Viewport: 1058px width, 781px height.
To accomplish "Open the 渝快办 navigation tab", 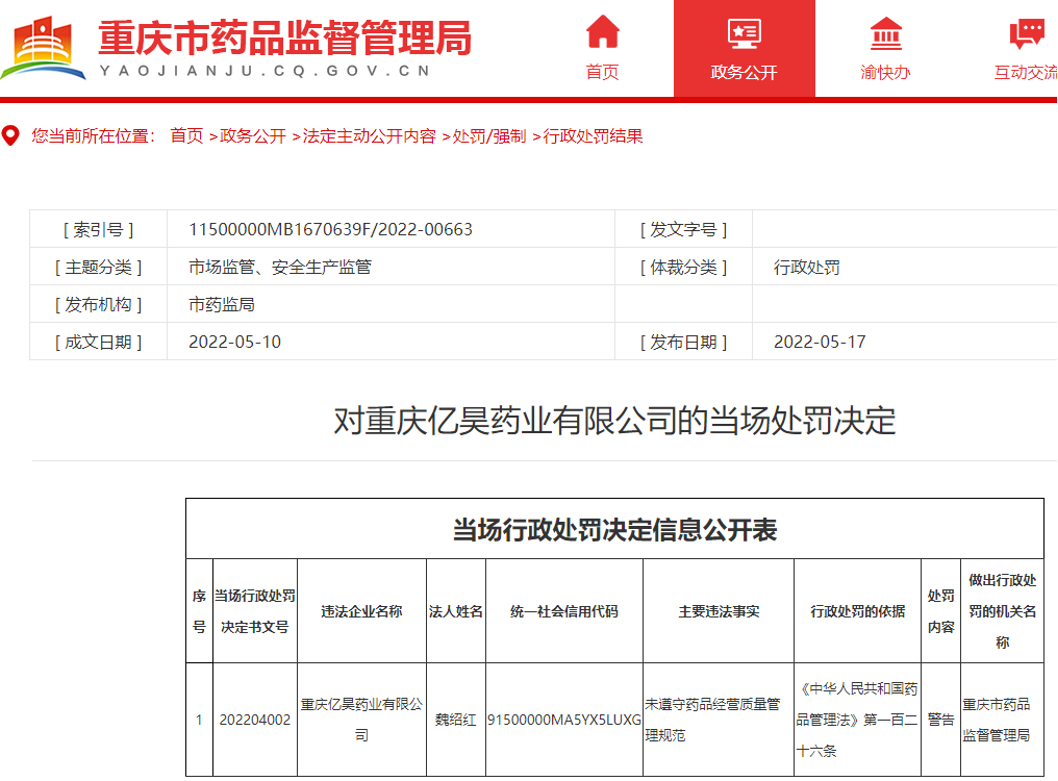I will [886, 49].
